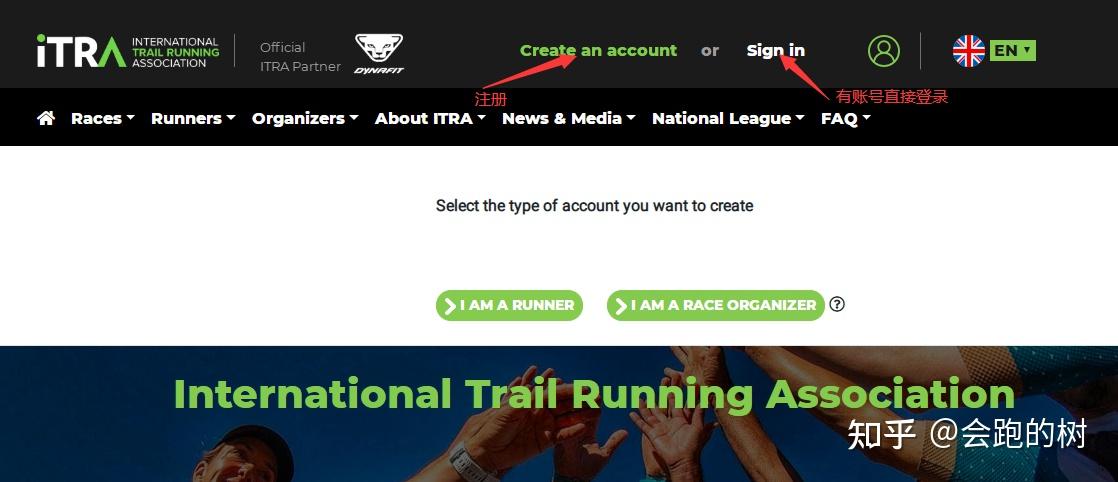Viewport: 1118px width, 482px height.
Task: Click the Create an account link
Action: 598,51
